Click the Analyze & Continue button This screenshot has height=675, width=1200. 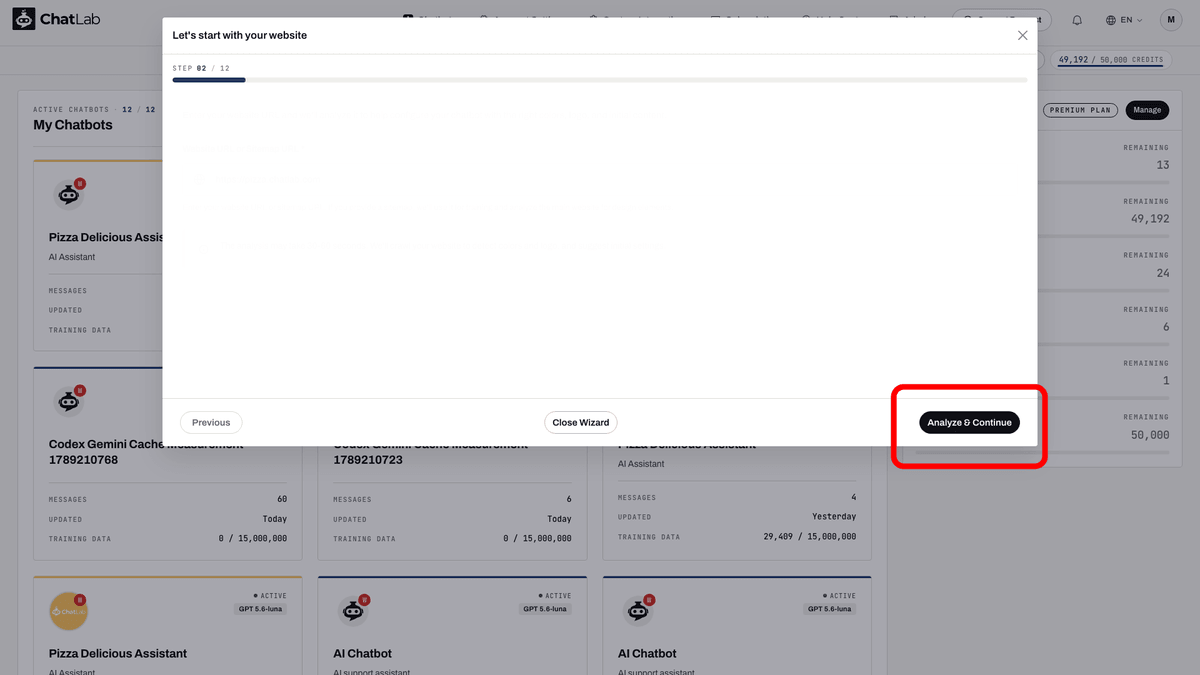[x=969, y=422]
